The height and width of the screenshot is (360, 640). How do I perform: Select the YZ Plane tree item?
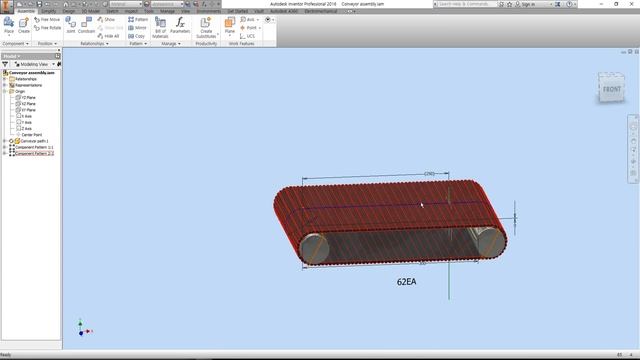point(26,98)
